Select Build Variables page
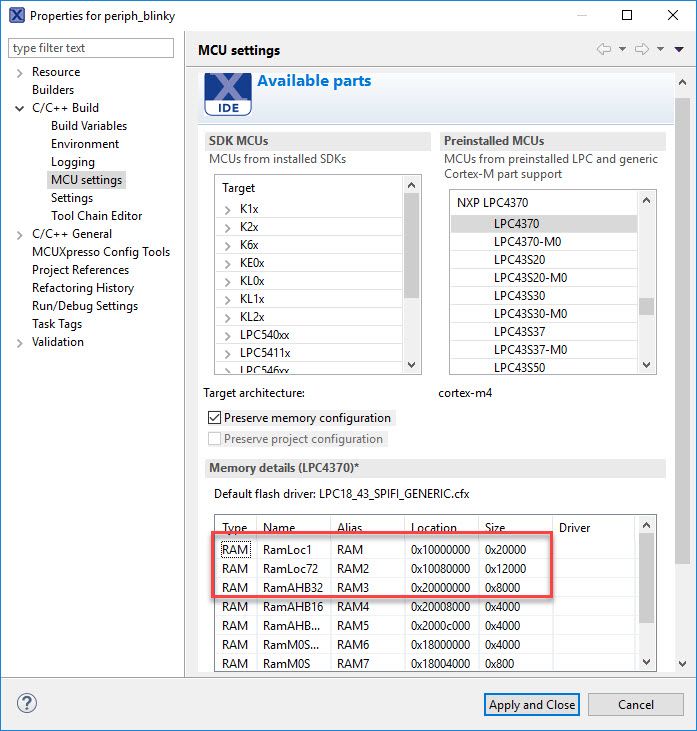697x731 pixels. [x=89, y=126]
